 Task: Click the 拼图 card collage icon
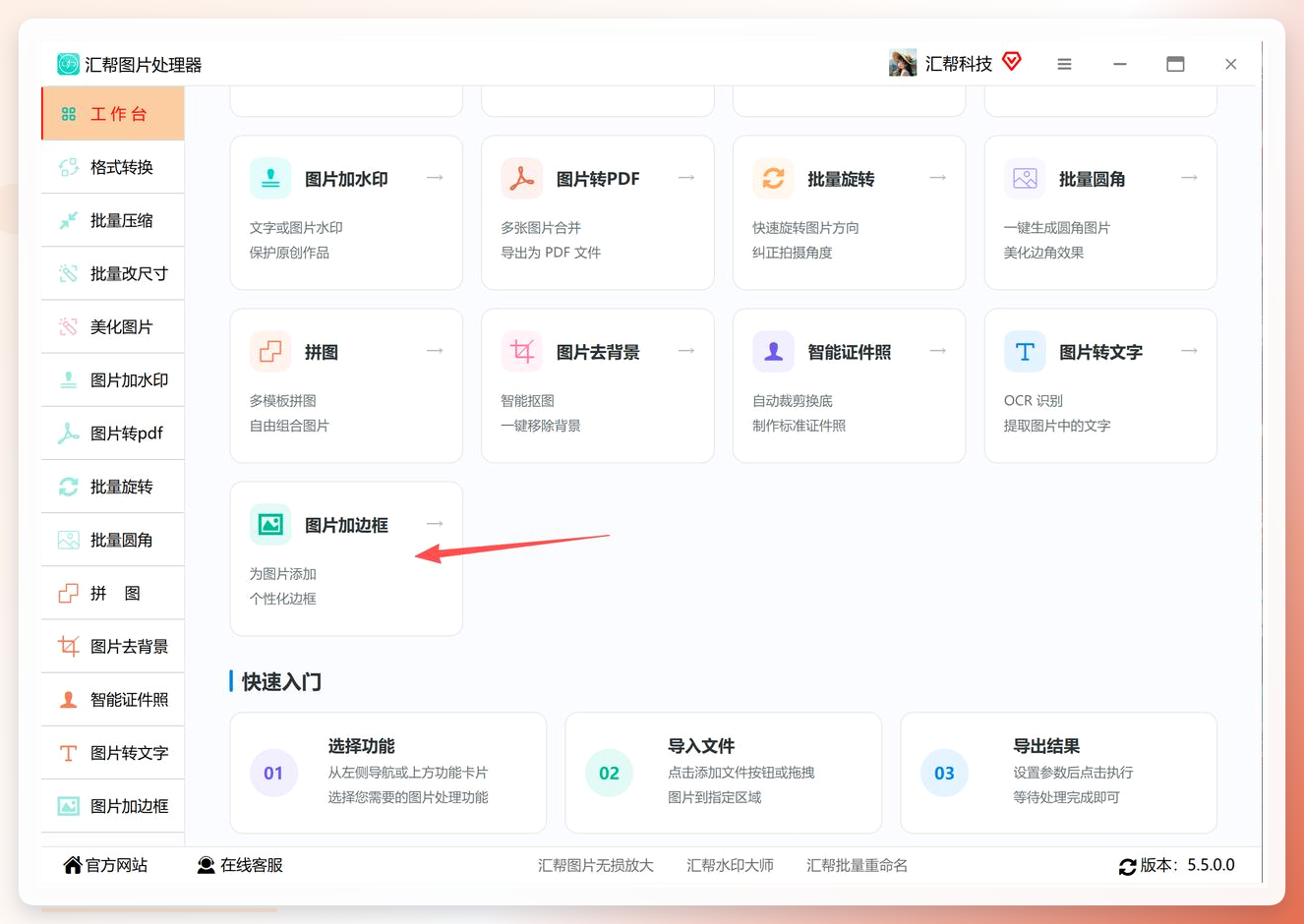tap(270, 351)
